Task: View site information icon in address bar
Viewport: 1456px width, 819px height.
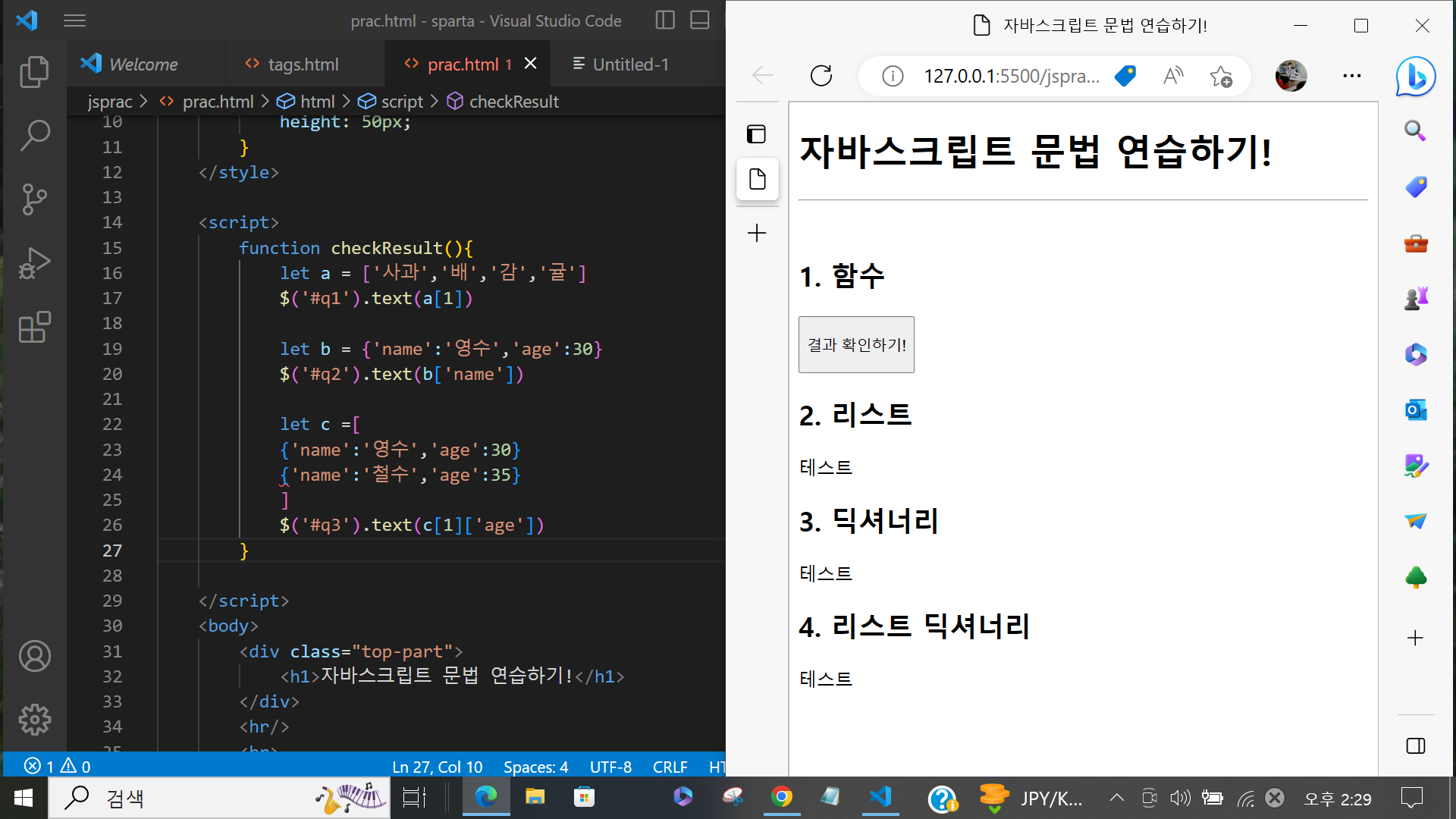Action: click(893, 76)
